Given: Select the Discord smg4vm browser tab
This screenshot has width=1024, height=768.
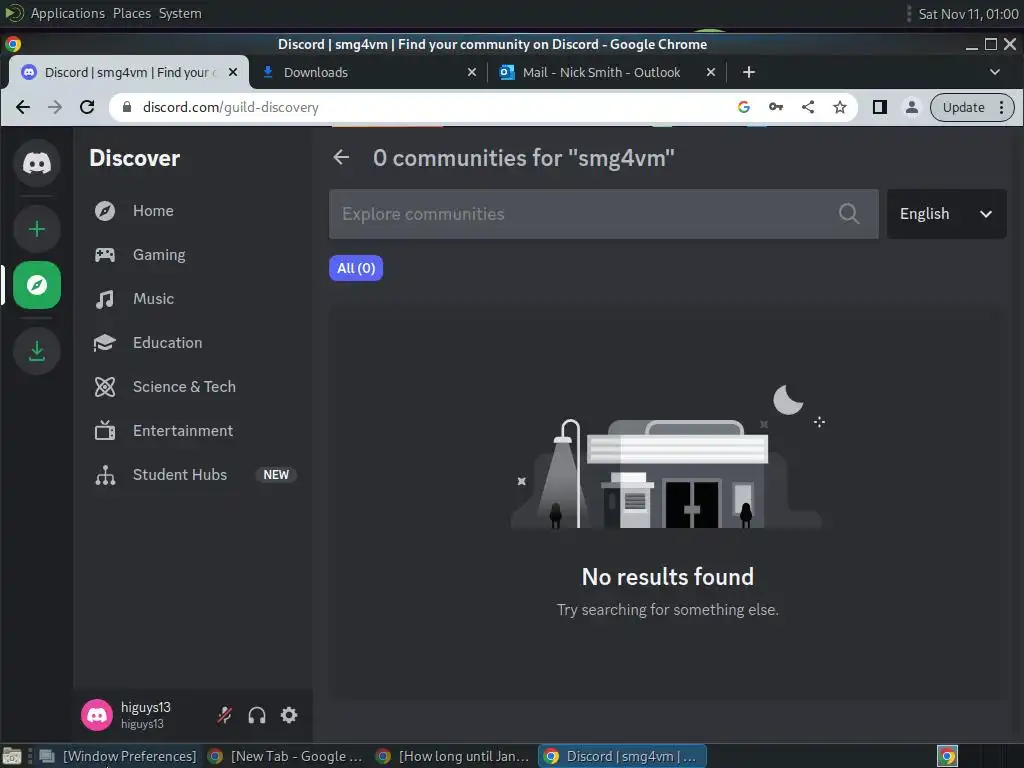Looking at the screenshot, I should tap(127, 72).
